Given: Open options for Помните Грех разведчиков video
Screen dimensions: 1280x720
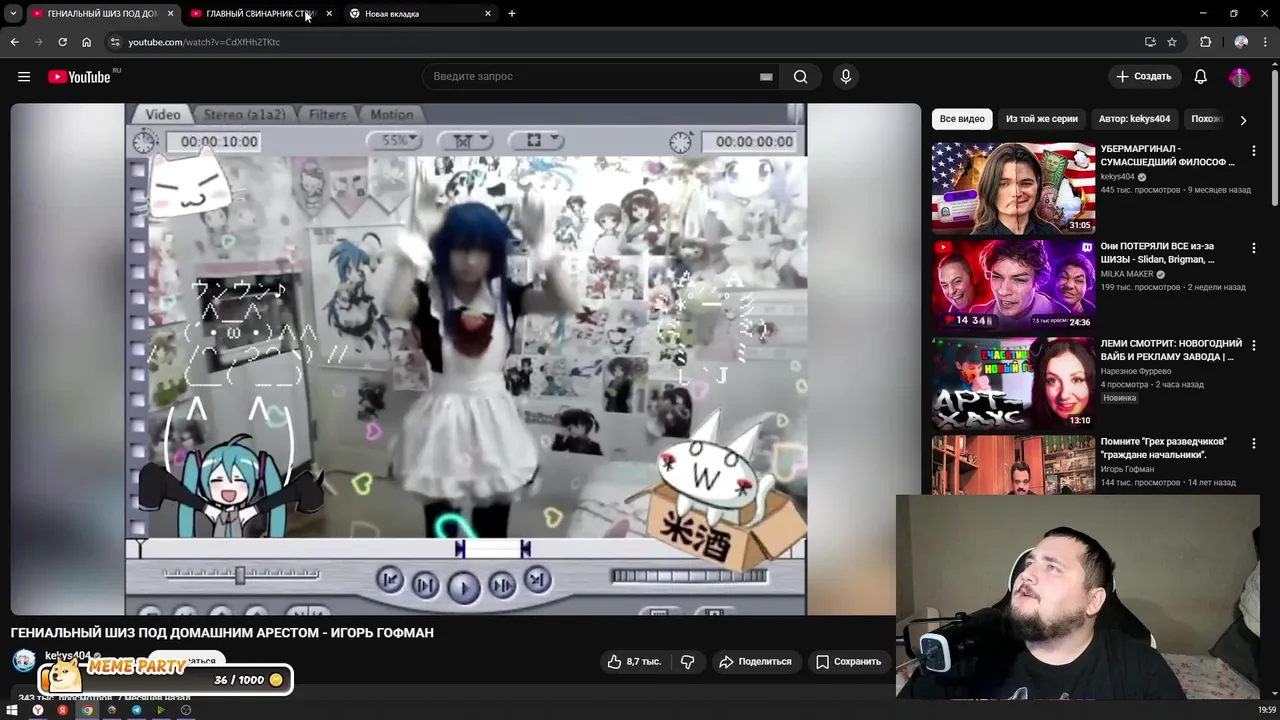Looking at the screenshot, I should tap(1253, 443).
